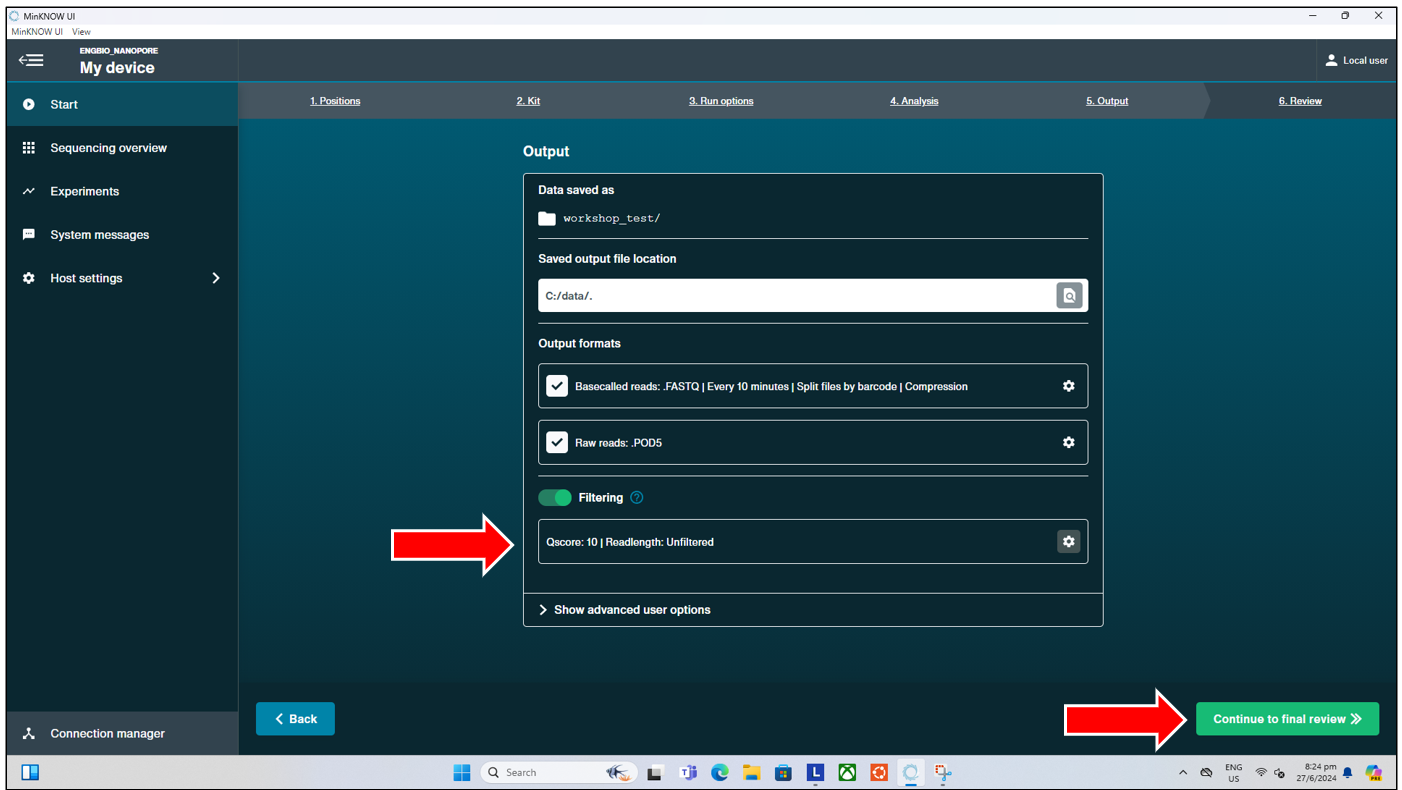1402x790 pixels.
Task: Click the taskbar Search box
Action: click(x=558, y=772)
